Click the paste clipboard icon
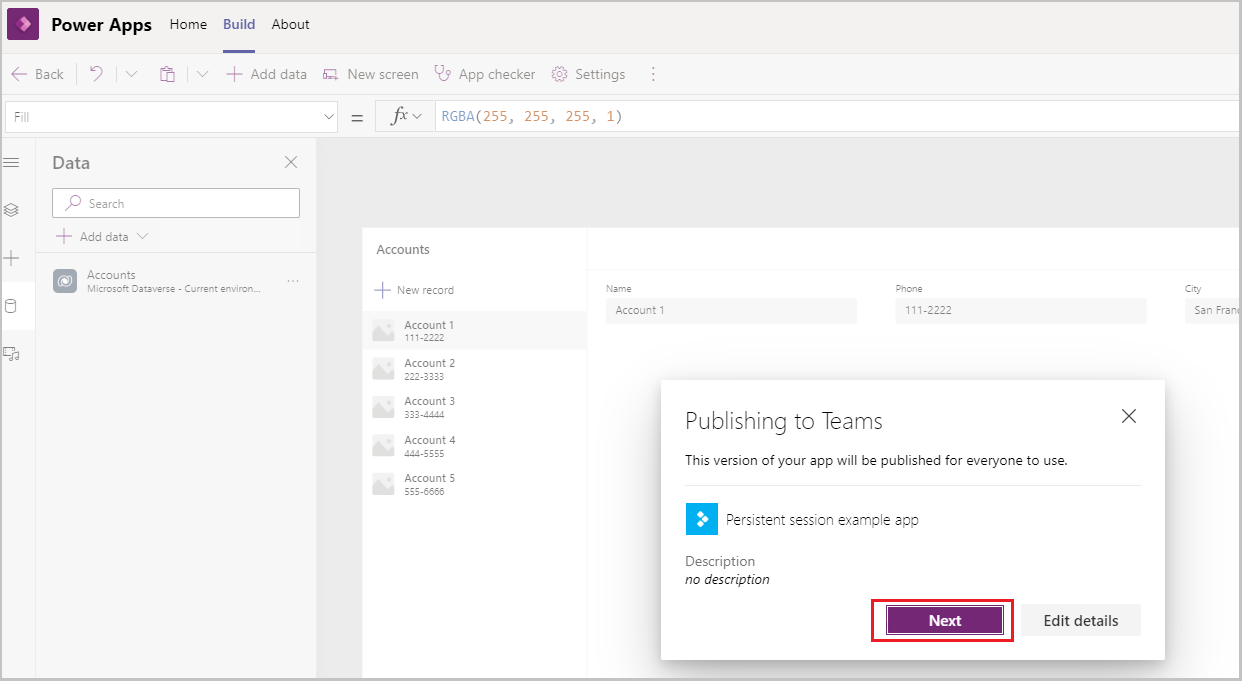Image resolution: width=1242 pixels, height=681 pixels. (x=168, y=74)
